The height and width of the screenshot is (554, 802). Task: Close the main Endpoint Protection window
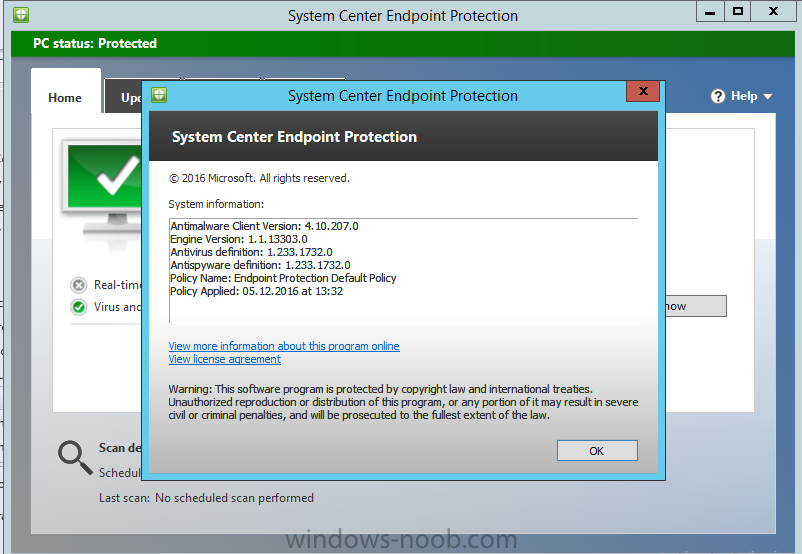point(773,12)
